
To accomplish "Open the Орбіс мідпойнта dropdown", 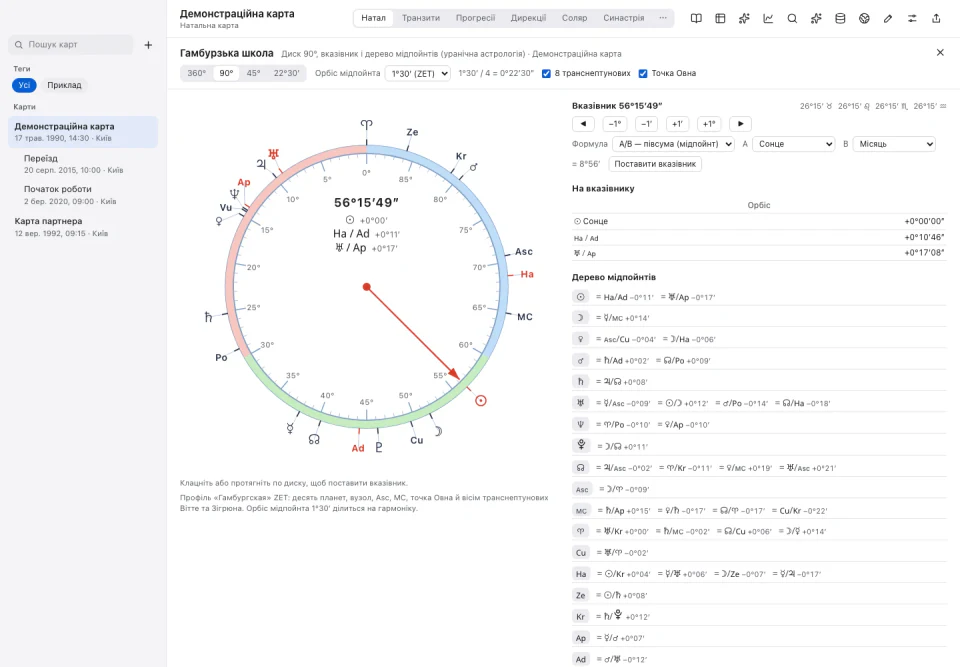I will [x=418, y=73].
